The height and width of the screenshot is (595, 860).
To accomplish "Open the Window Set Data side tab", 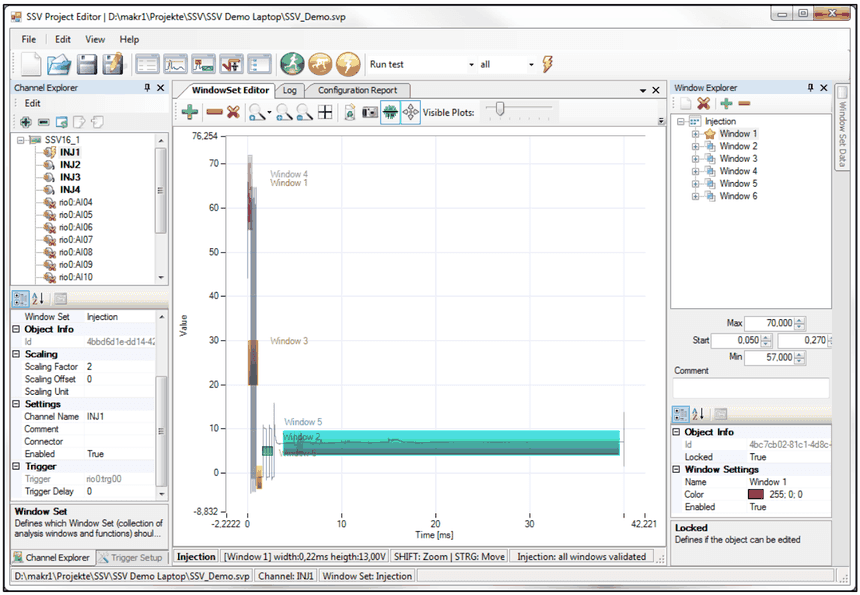I will tap(842, 129).
